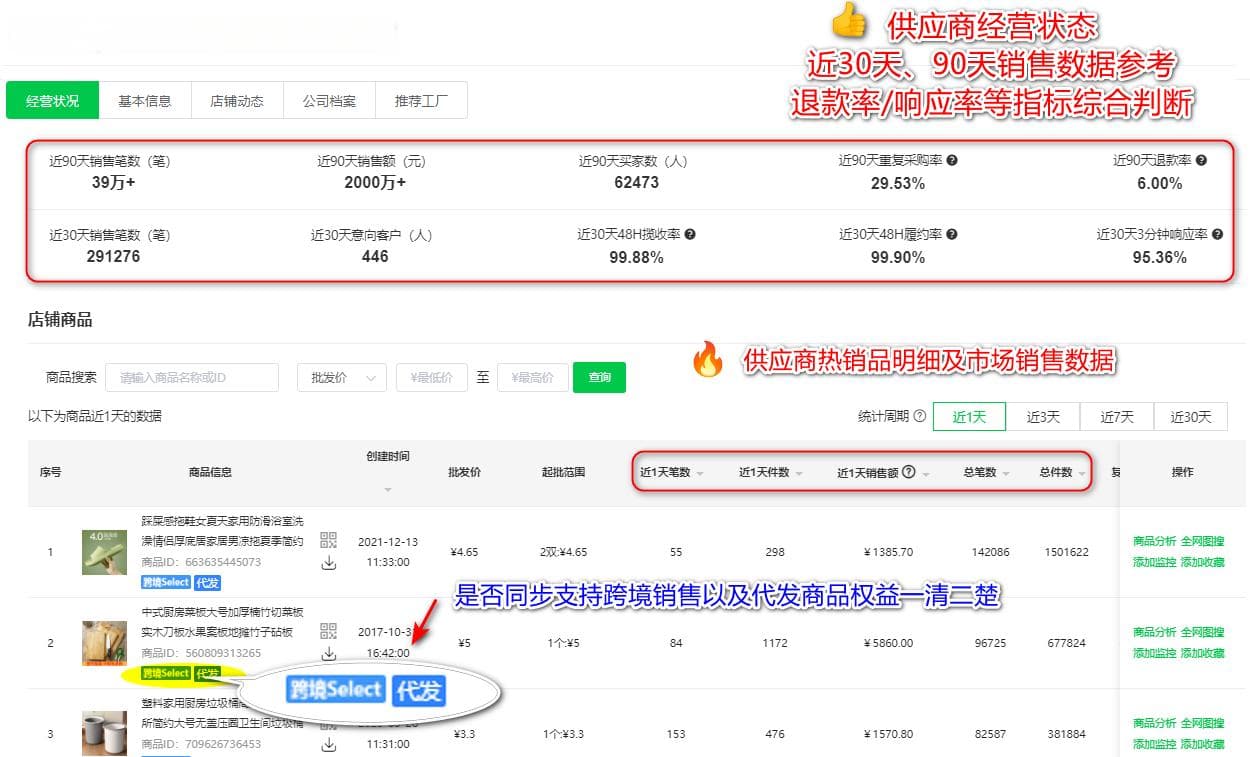
Task: Click total count 142086 cell
Action: [x=991, y=552]
